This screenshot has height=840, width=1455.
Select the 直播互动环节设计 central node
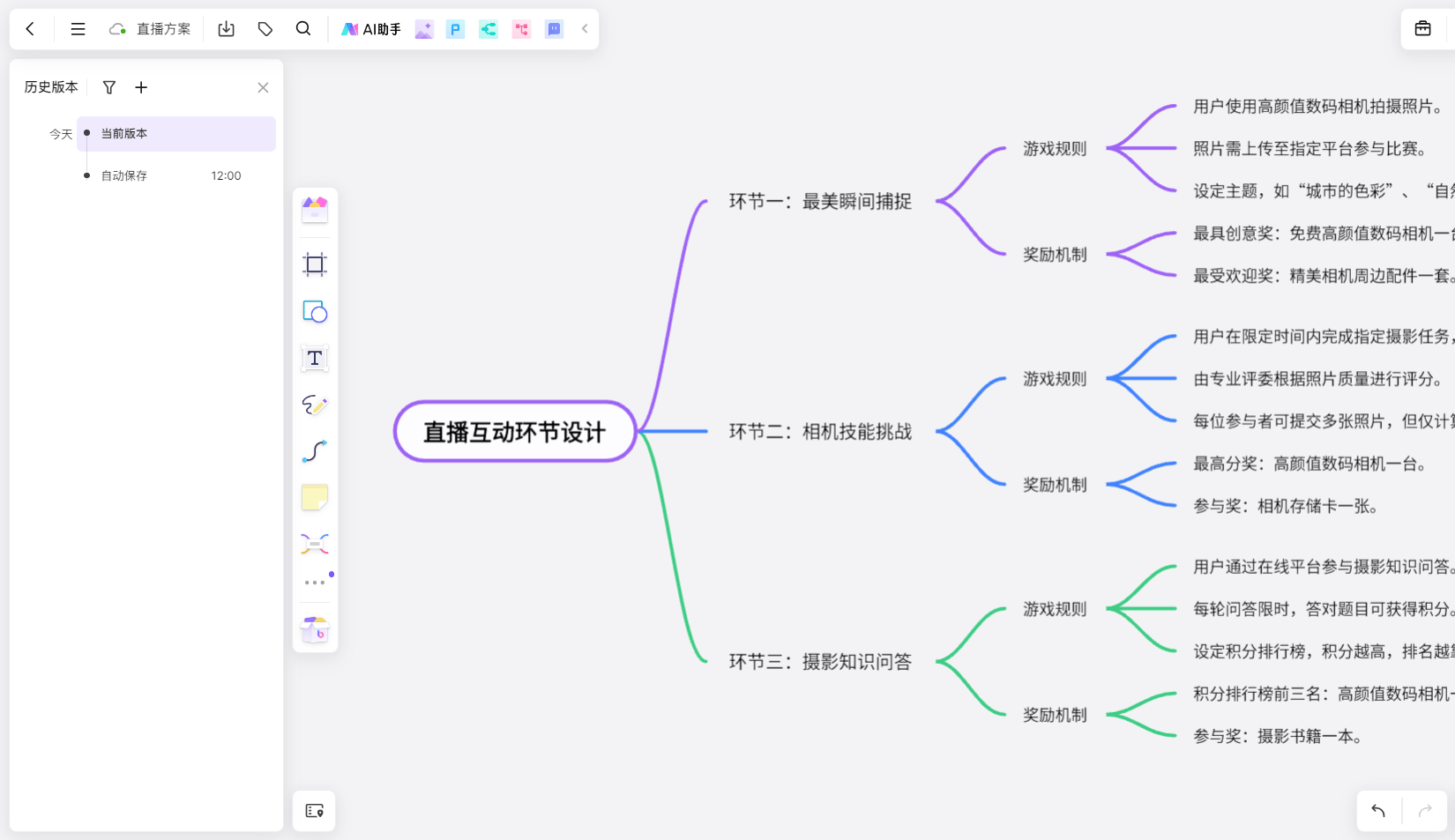click(515, 432)
